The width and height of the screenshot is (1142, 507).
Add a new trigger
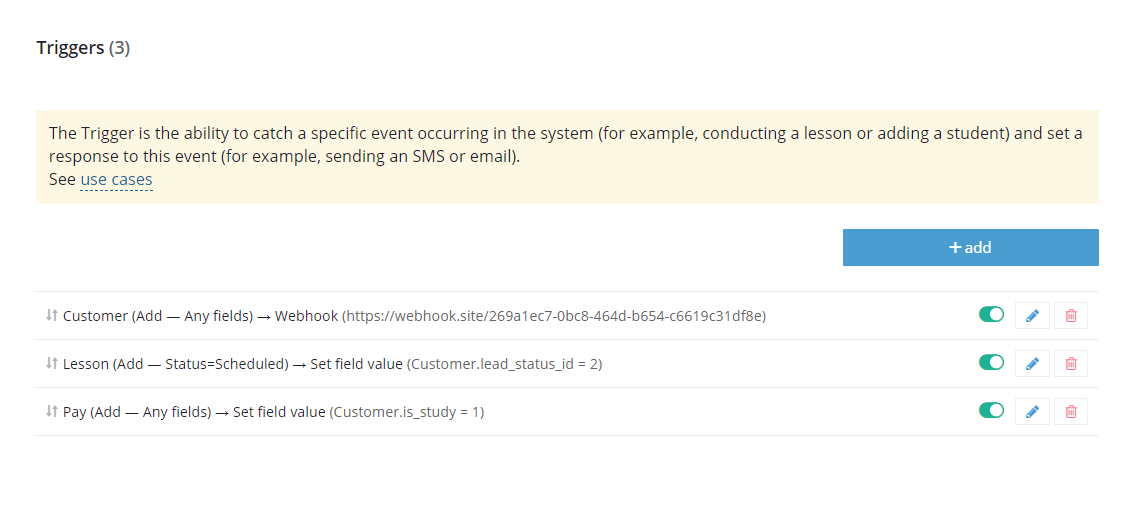[970, 248]
